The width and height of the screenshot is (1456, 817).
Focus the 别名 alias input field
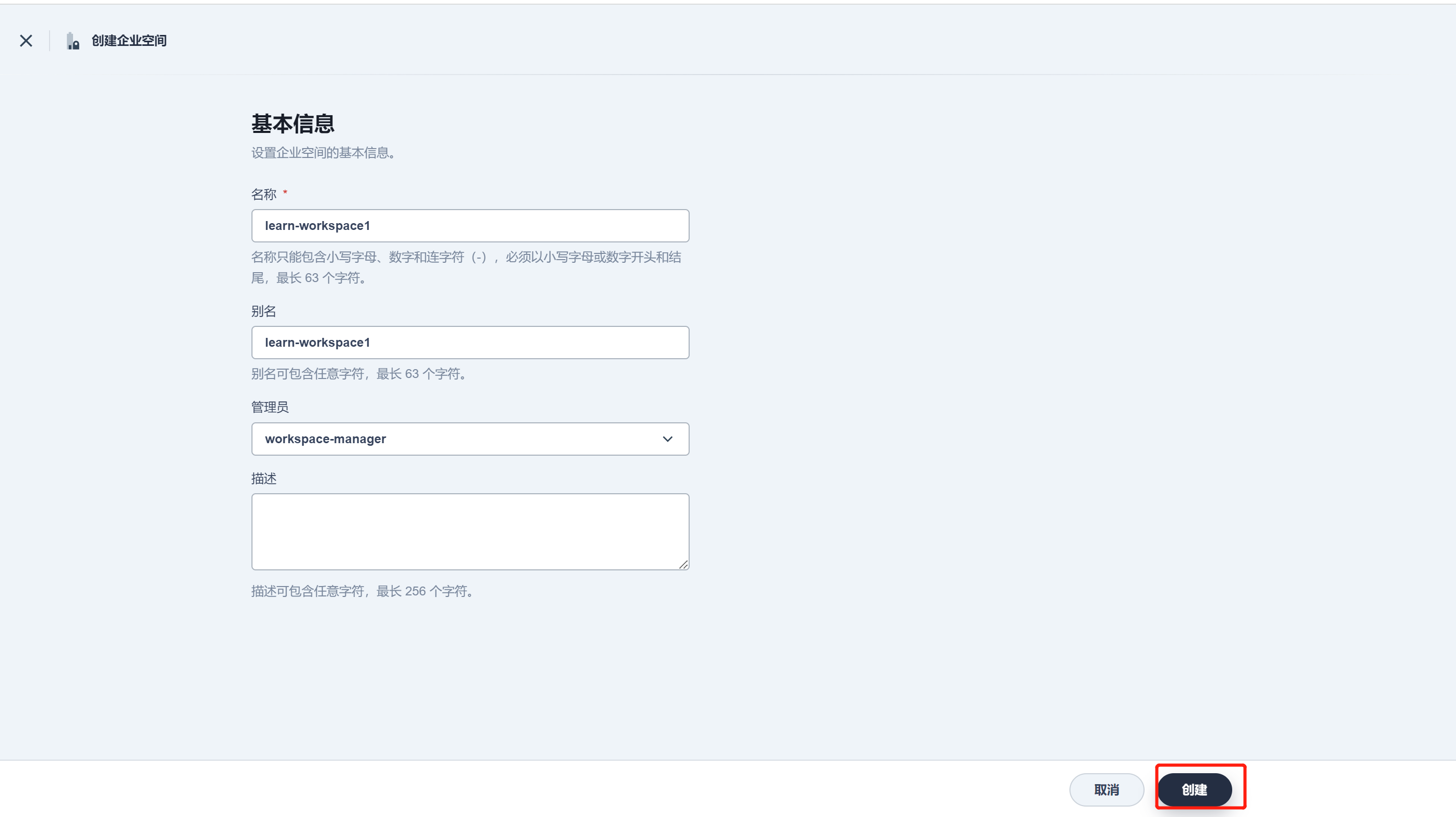pyautogui.click(x=470, y=343)
